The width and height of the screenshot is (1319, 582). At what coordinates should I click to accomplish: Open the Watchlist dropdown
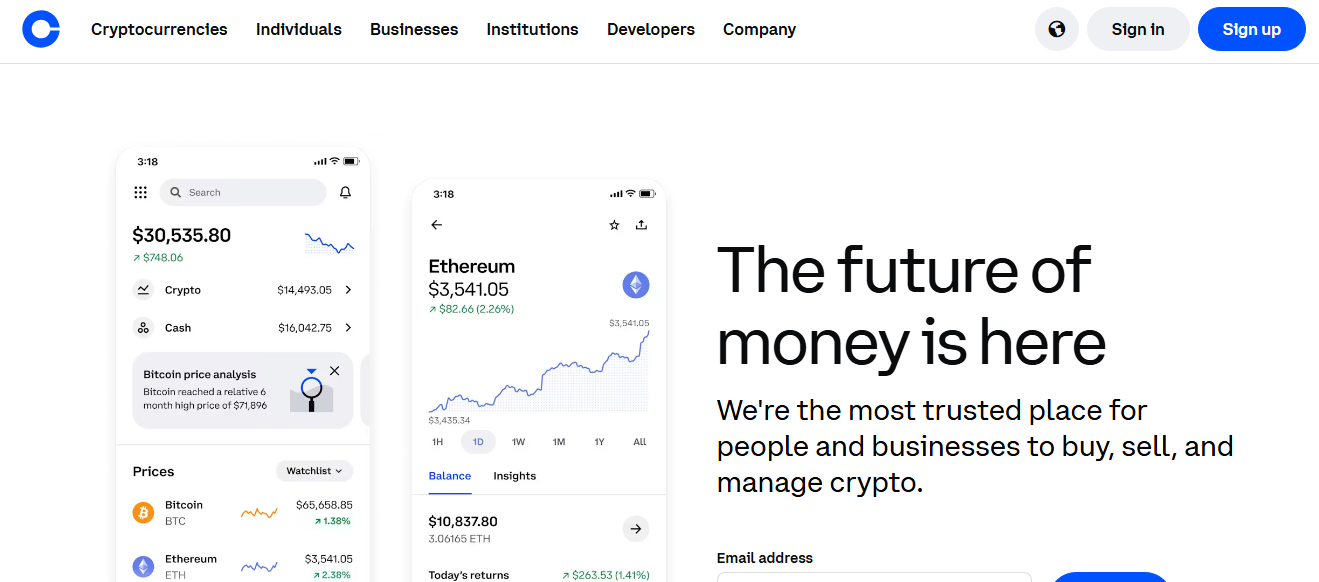coord(314,471)
